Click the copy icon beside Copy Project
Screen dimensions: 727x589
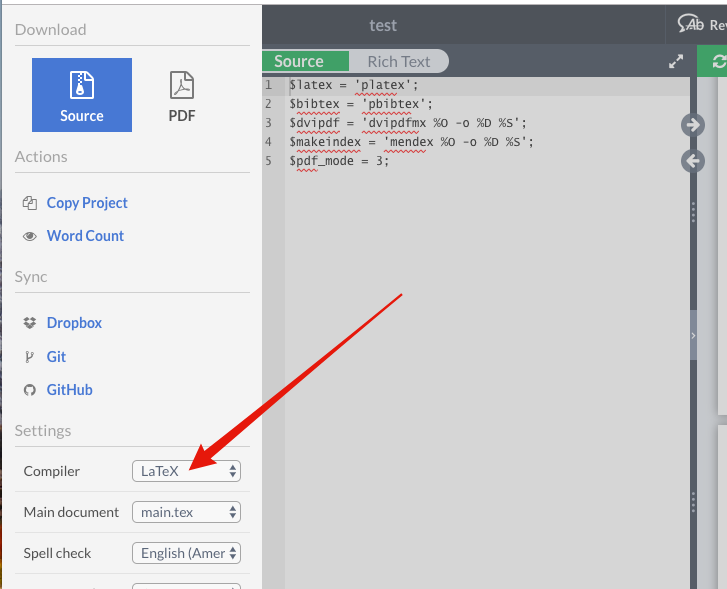click(30, 203)
